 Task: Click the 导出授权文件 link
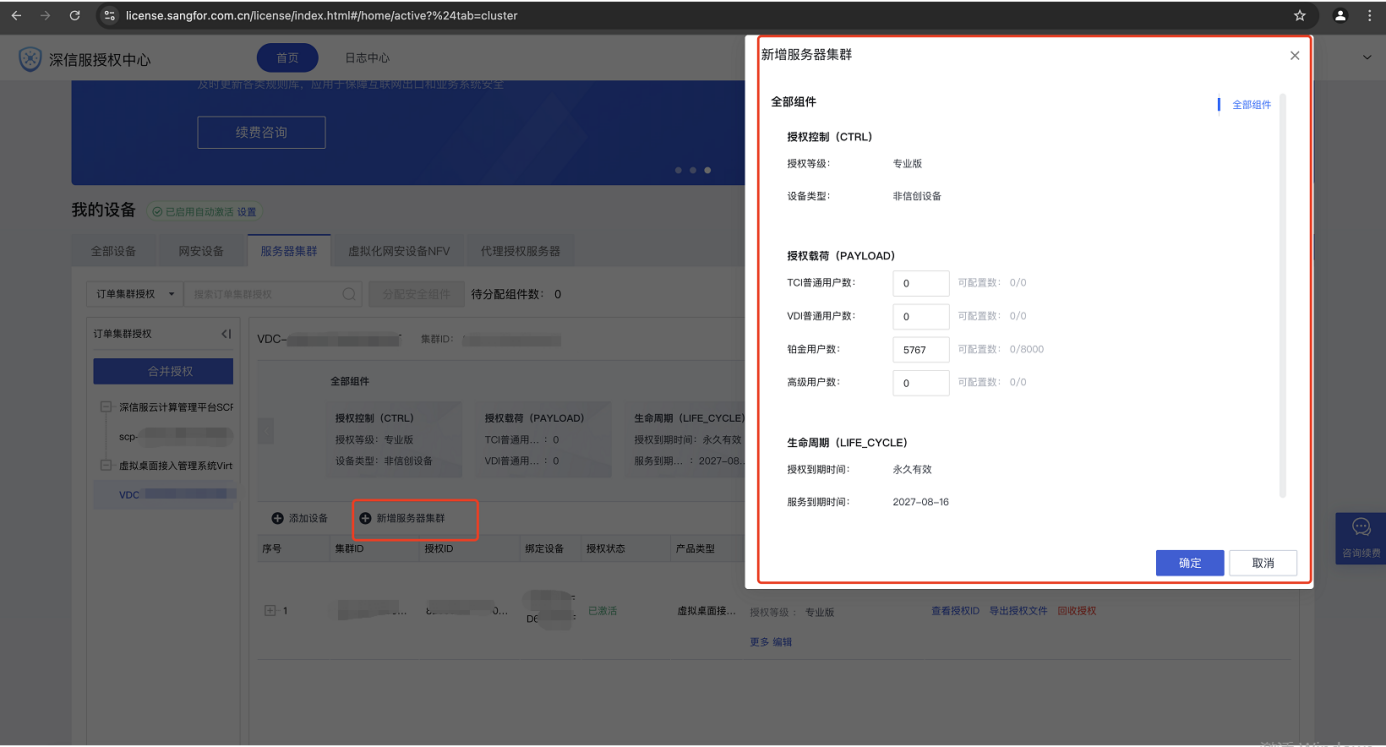(x=1018, y=610)
